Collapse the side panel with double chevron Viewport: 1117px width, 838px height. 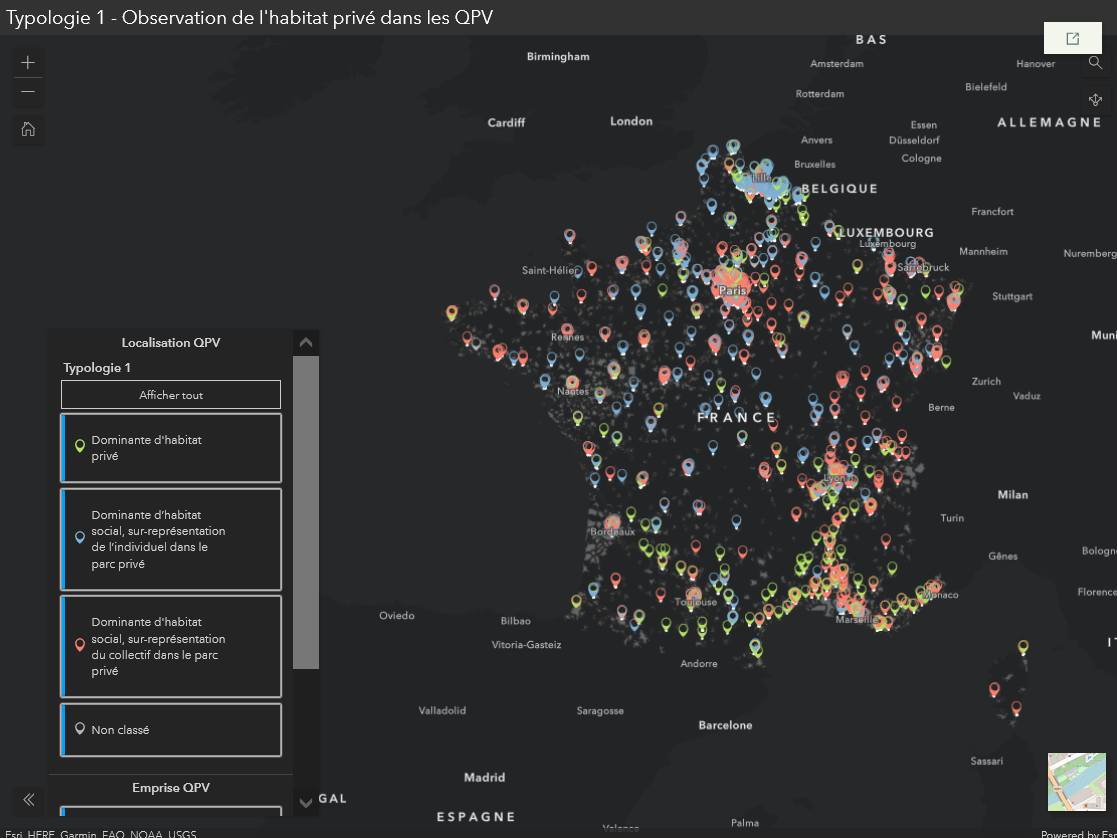29,799
